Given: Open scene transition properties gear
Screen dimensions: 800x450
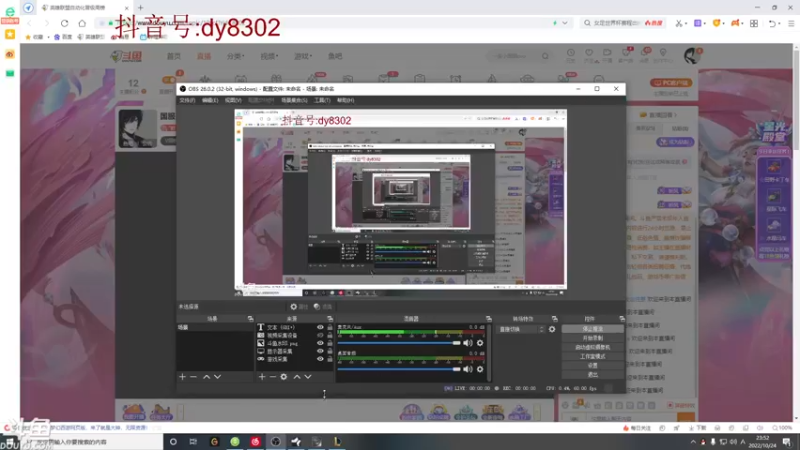Looking at the screenshot, I should click(552, 329).
